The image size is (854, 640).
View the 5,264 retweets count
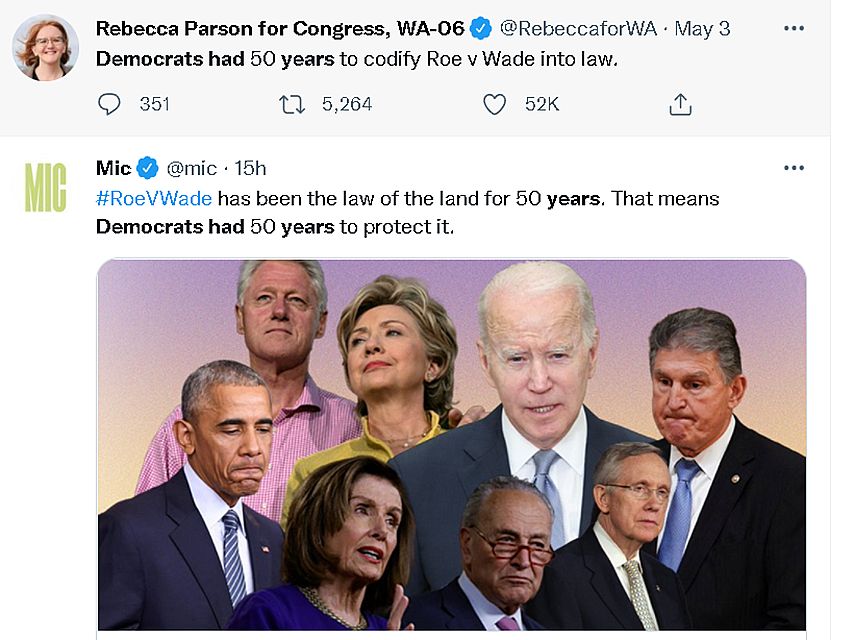coord(347,104)
